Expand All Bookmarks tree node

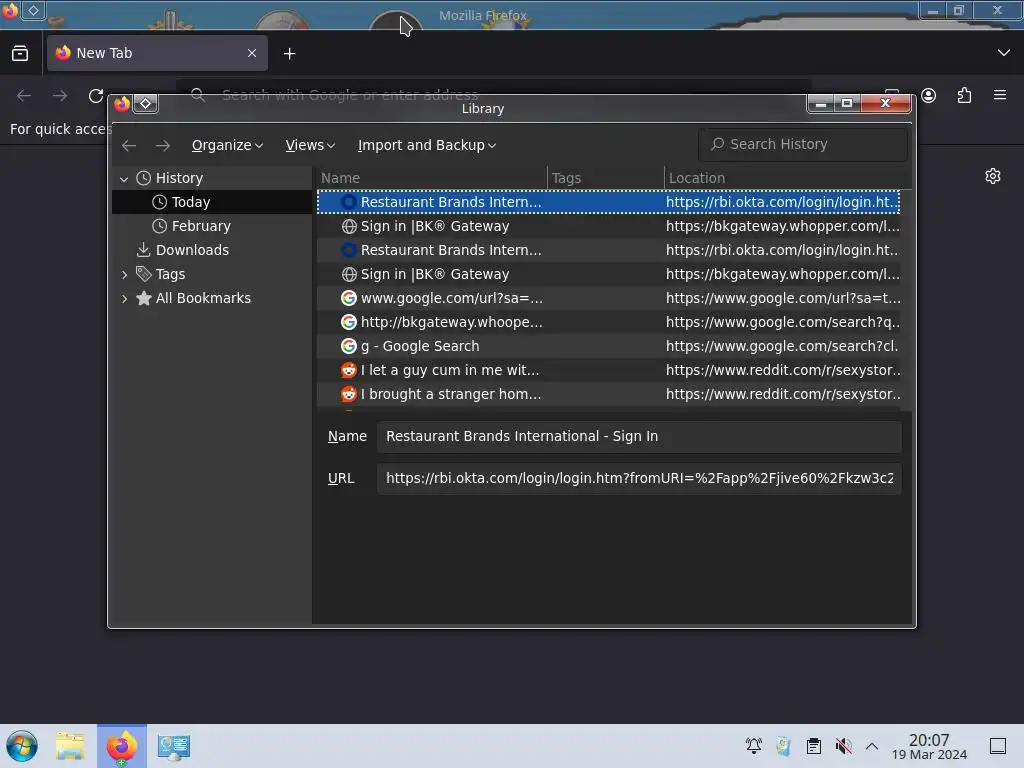tap(124, 298)
